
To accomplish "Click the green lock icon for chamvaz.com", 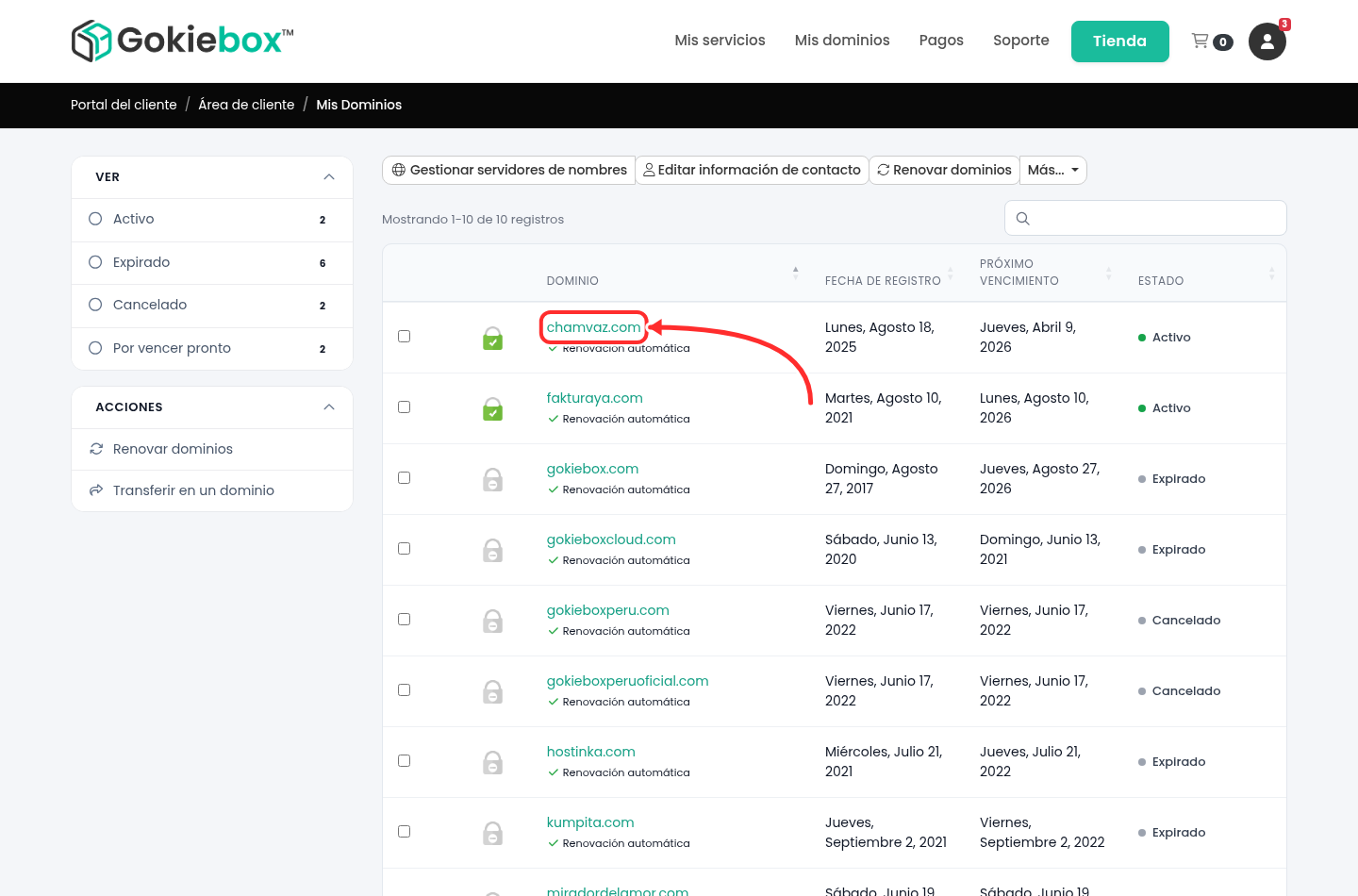I will tap(492, 338).
